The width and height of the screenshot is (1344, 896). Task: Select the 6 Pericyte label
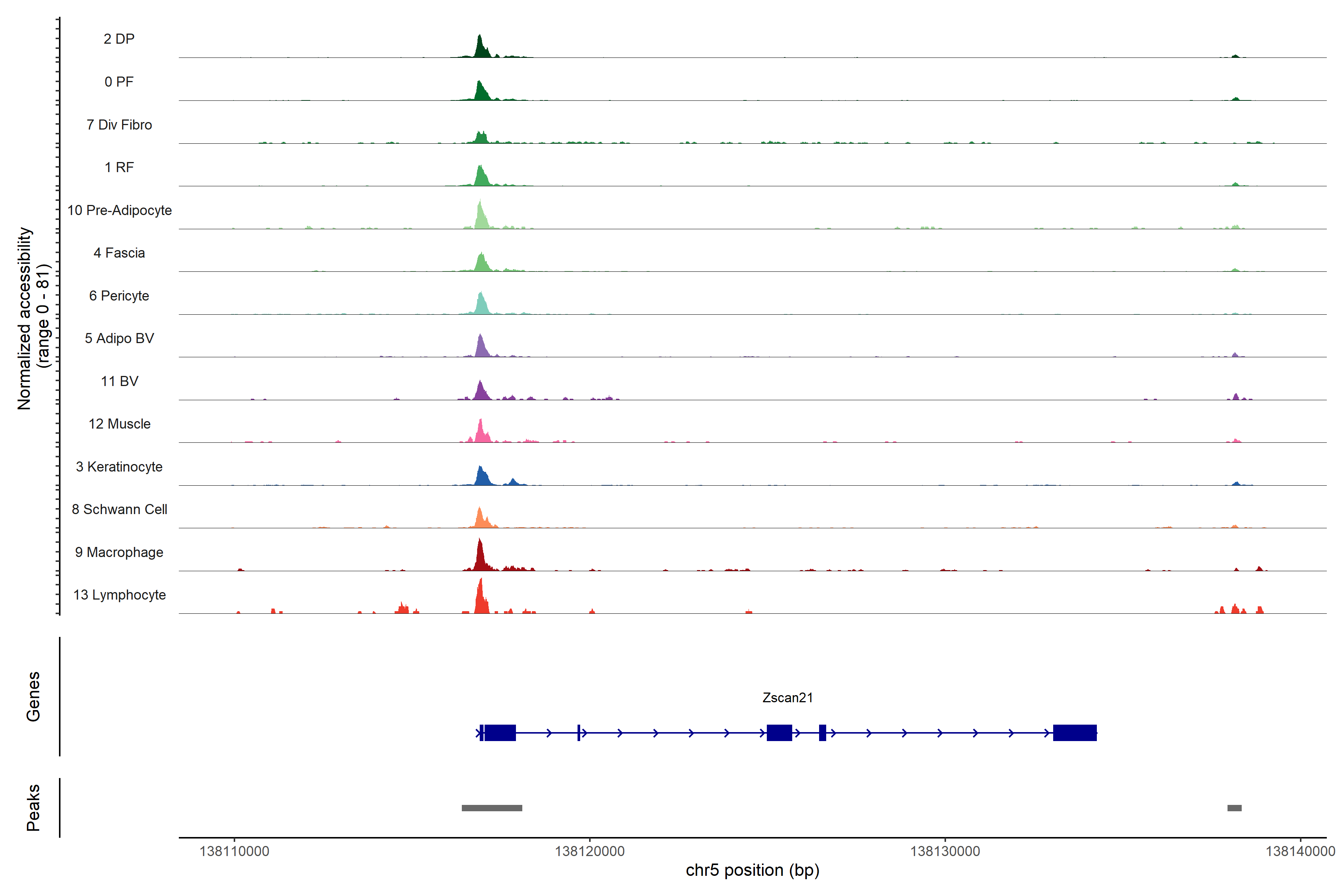click(x=119, y=295)
